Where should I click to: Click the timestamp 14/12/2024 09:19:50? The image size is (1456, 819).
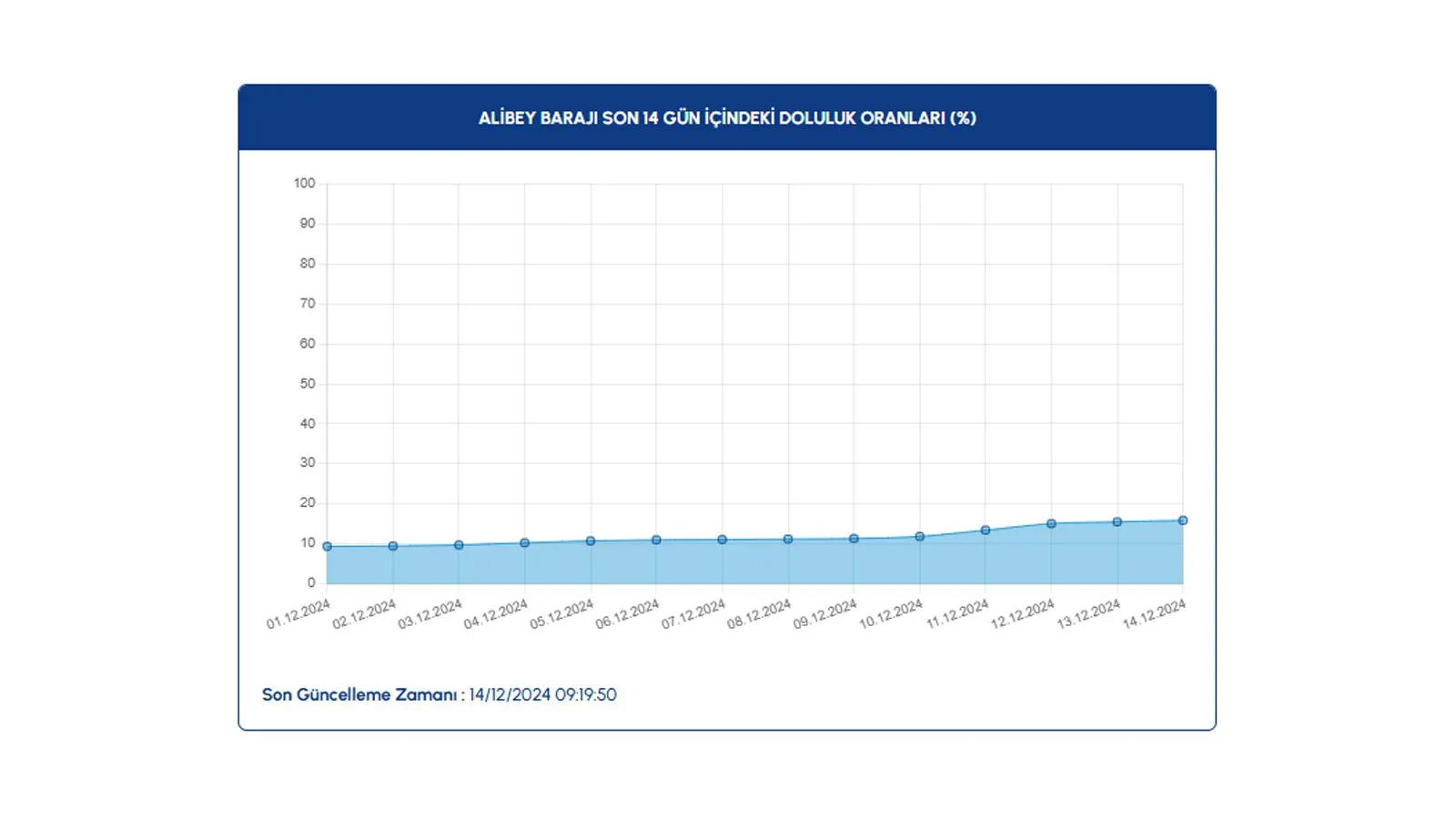coord(542,695)
